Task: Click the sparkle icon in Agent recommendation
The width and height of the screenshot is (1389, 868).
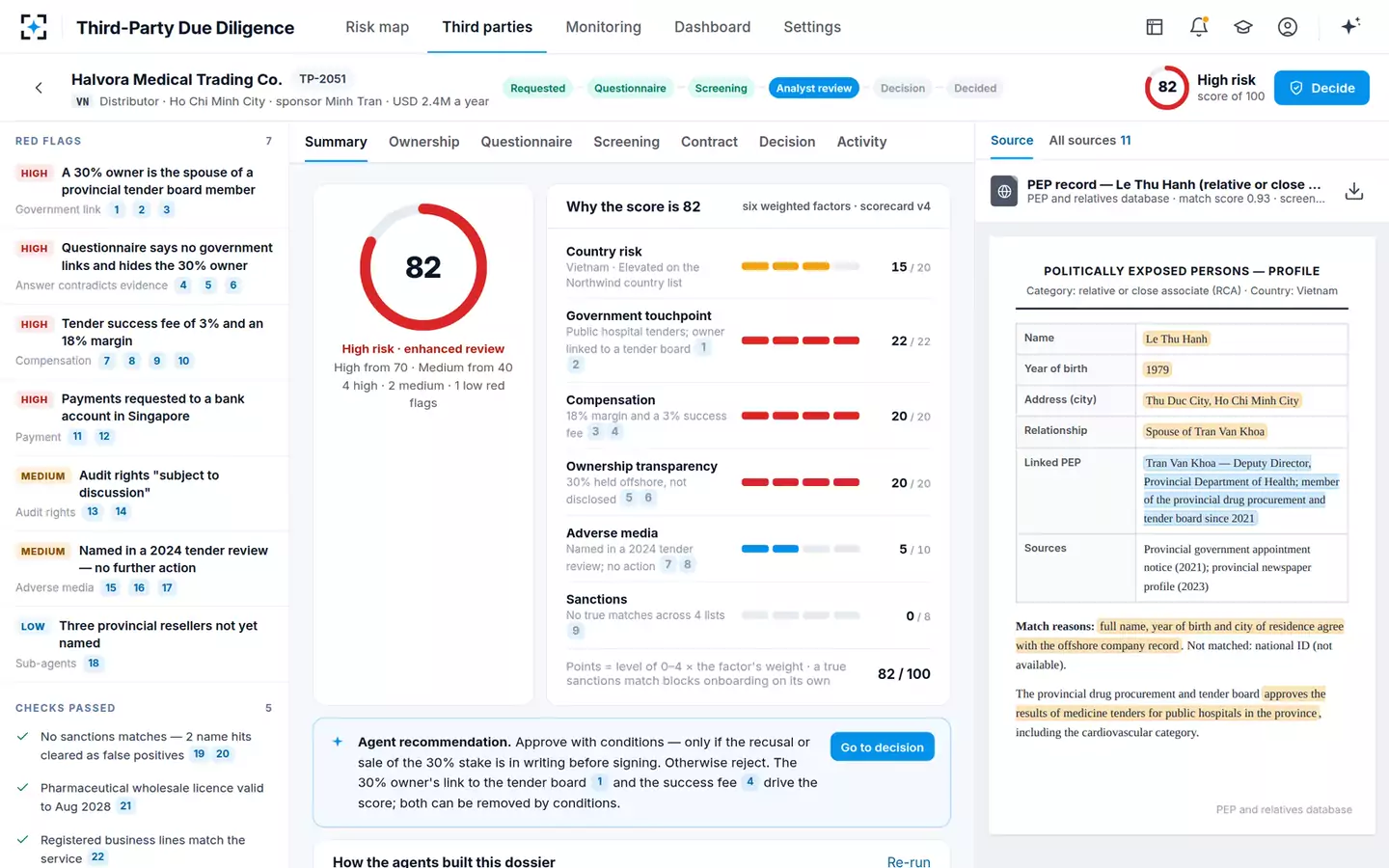Action: click(x=338, y=742)
